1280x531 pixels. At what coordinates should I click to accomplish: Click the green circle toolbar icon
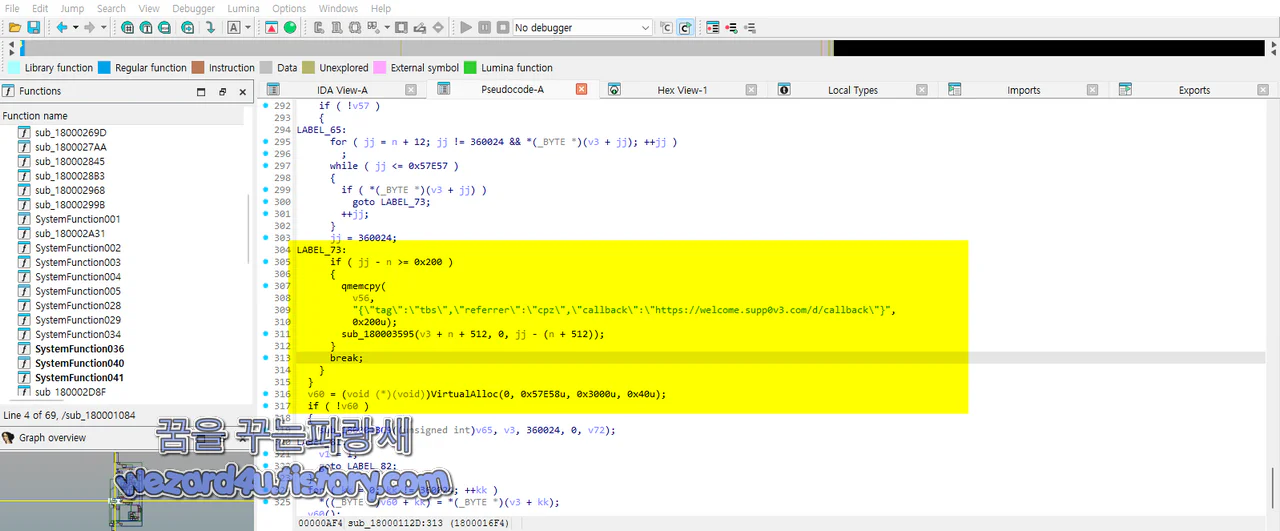point(290,28)
